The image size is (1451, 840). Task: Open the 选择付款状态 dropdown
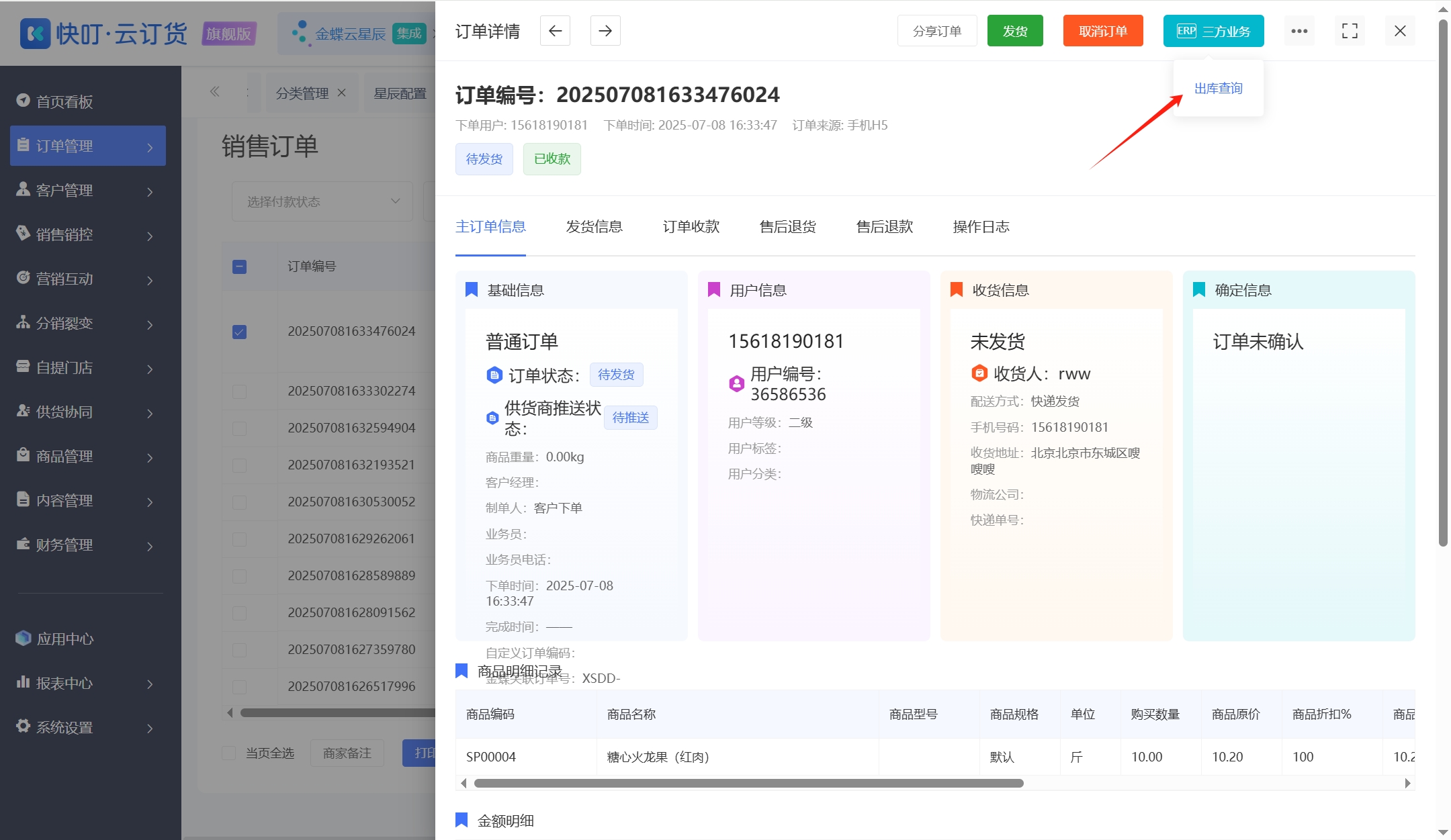click(322, 201)
